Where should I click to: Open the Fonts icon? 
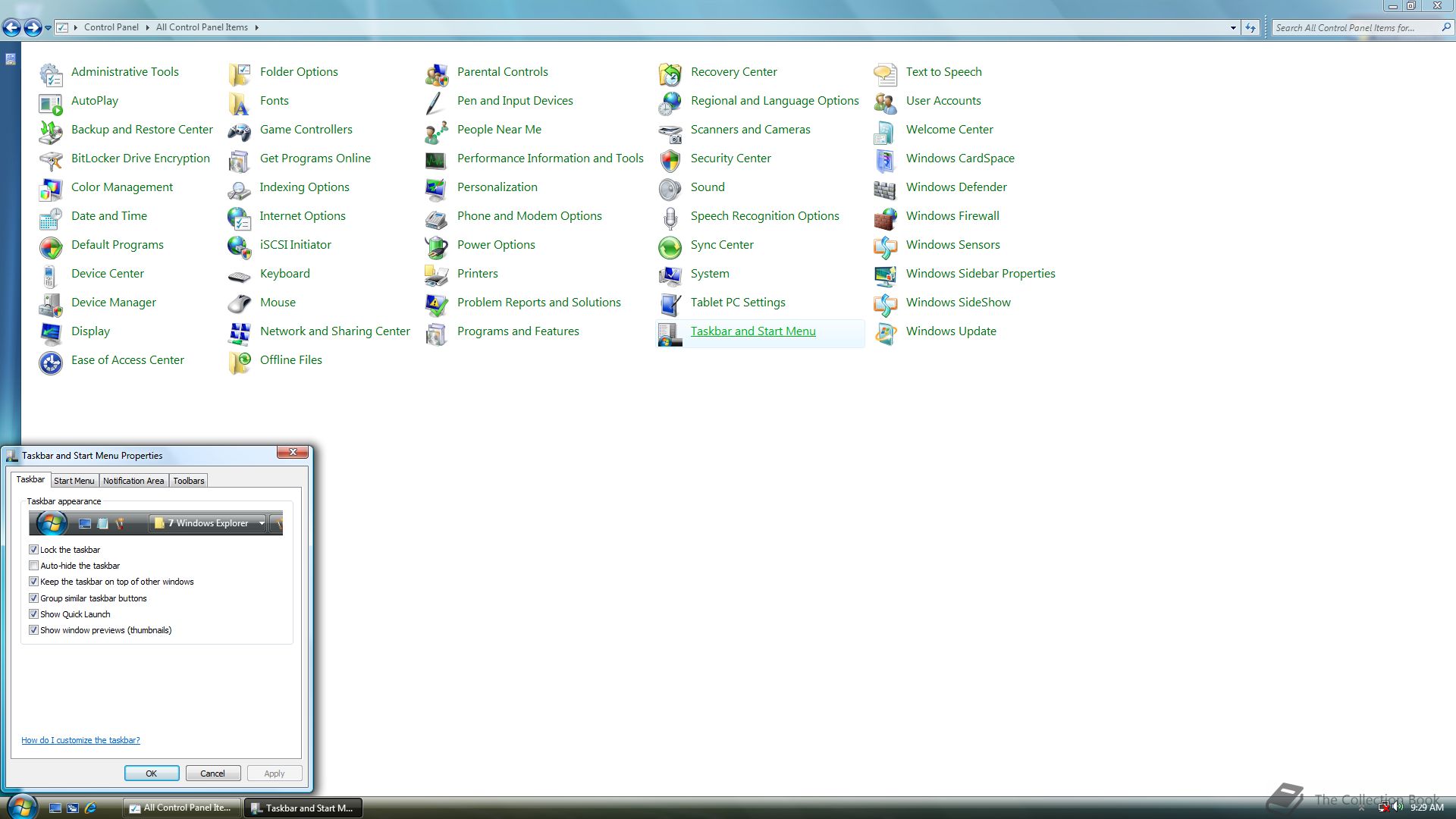pyautogui.click(x=240, y=102)
